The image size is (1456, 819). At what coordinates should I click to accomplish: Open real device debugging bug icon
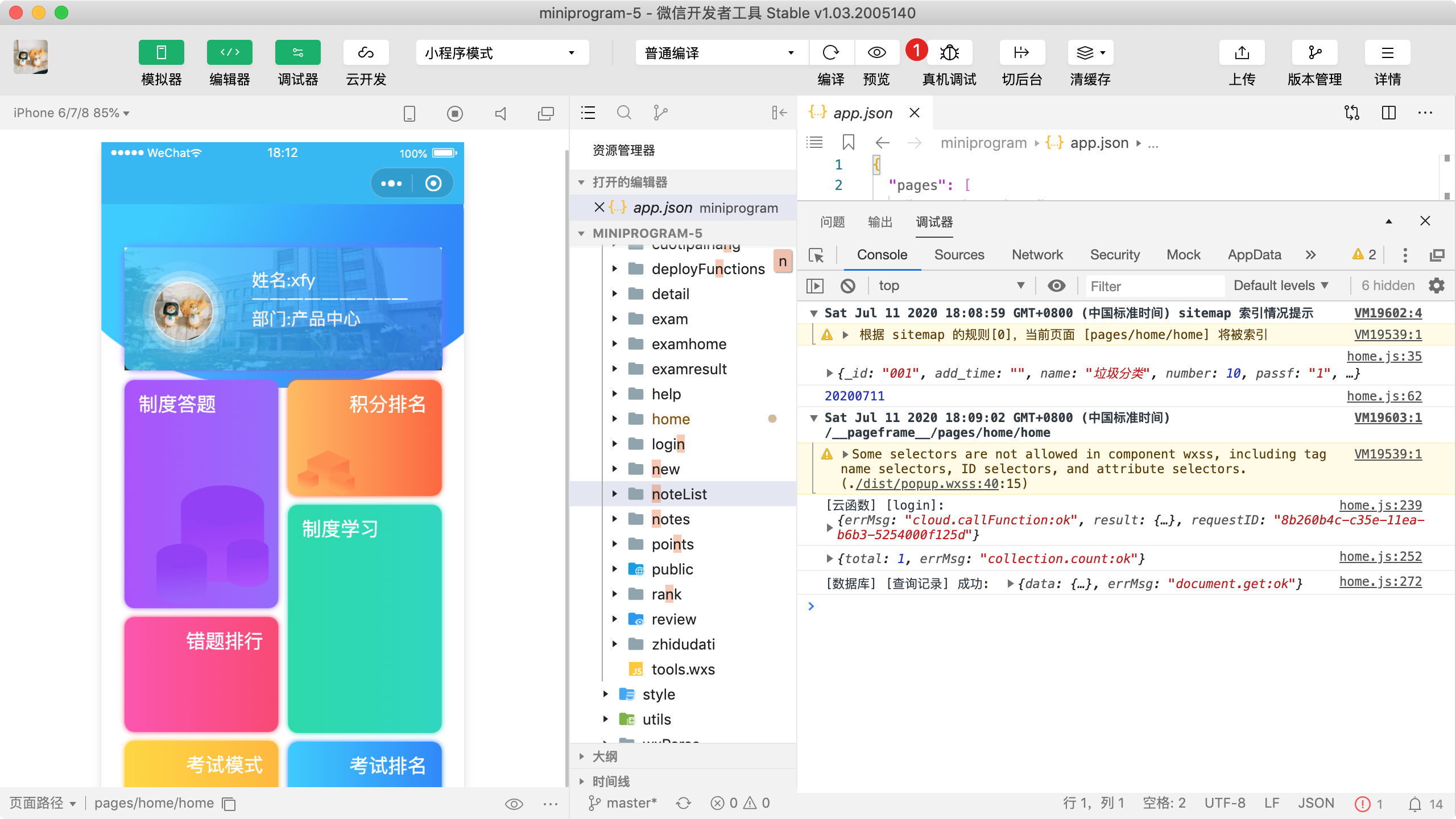point(949,53)
